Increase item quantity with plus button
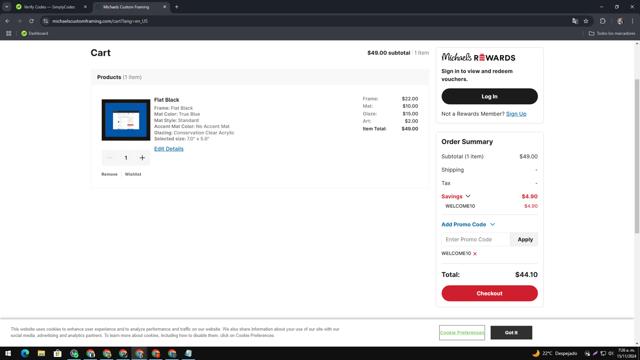Image resolution: width=640 pixels, height=360 pixels. [x=142, y=158]
